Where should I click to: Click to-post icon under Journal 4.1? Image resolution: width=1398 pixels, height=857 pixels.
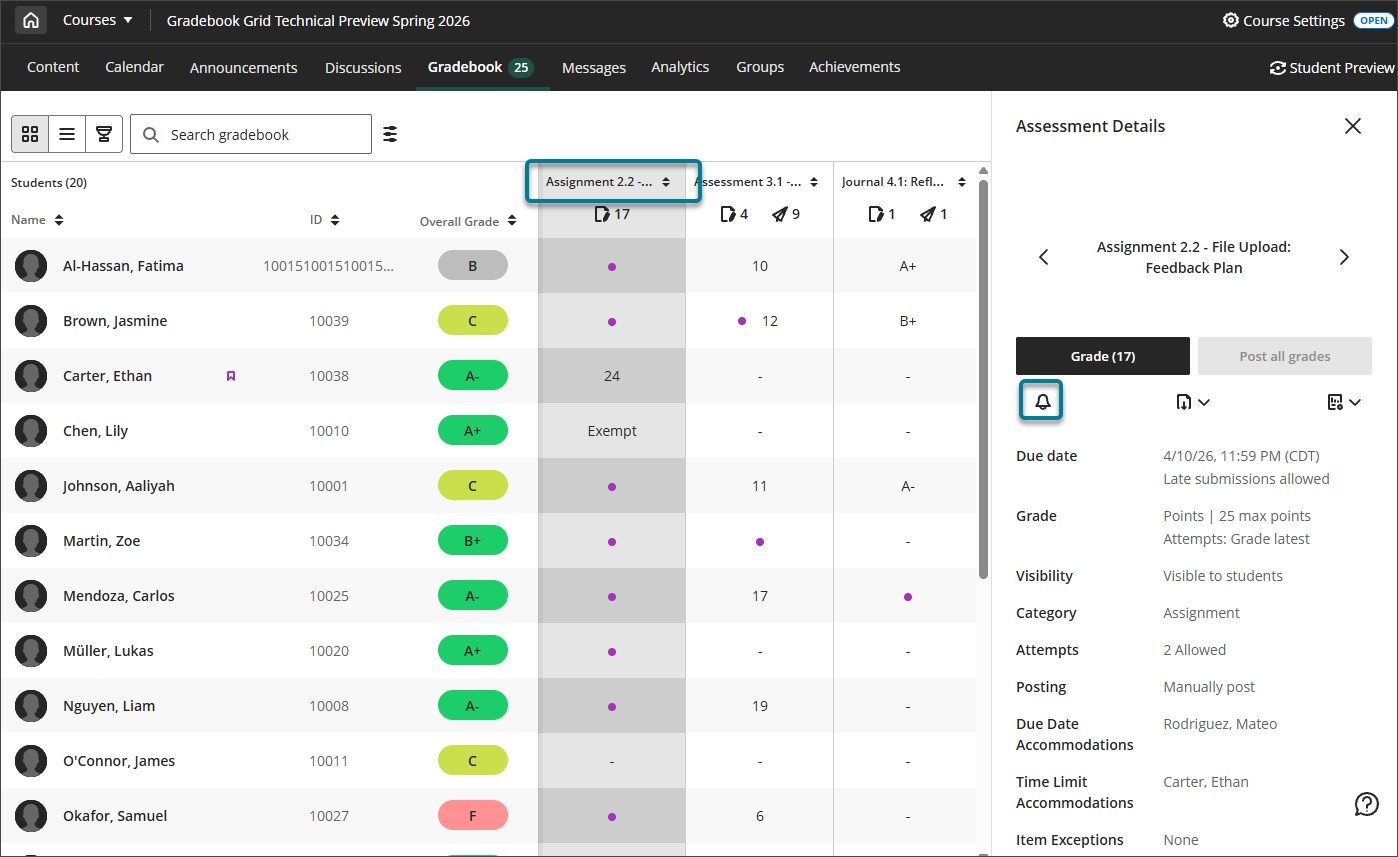(928, 214)
